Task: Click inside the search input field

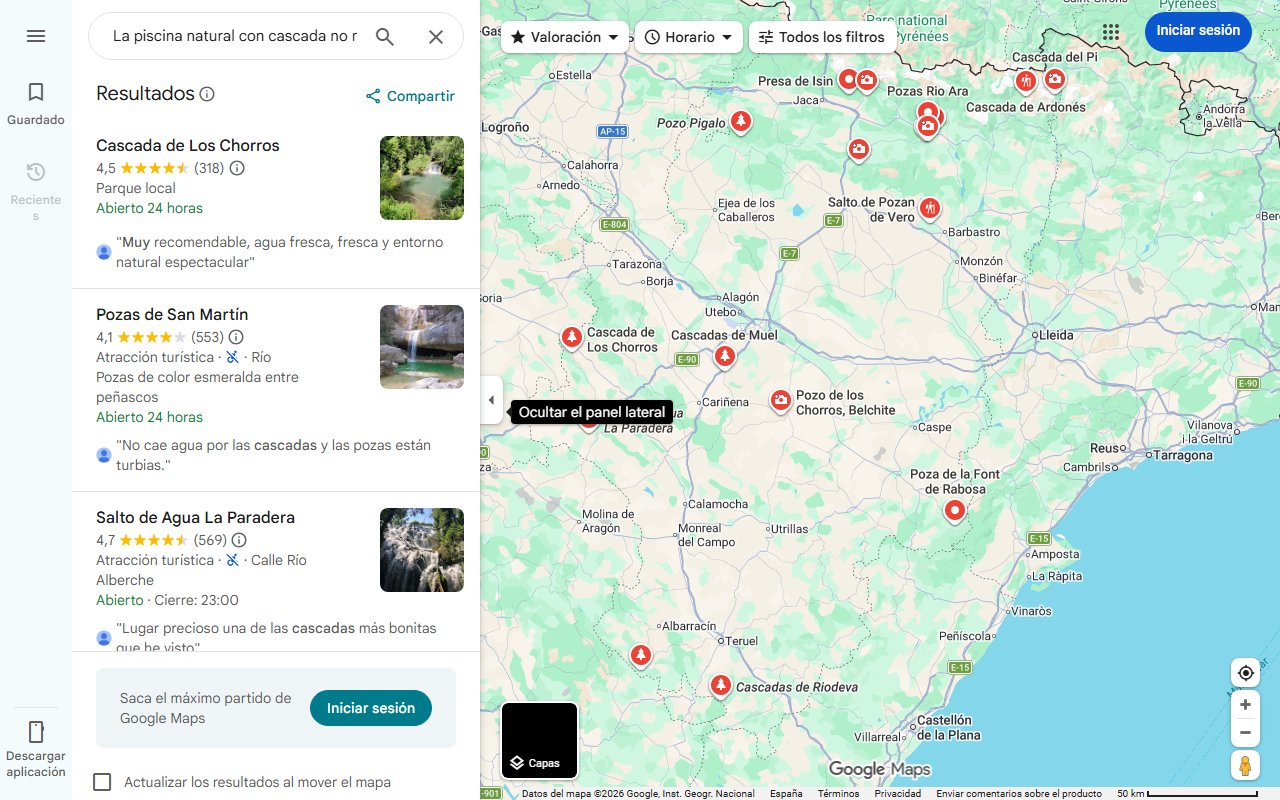Action: 230,36
